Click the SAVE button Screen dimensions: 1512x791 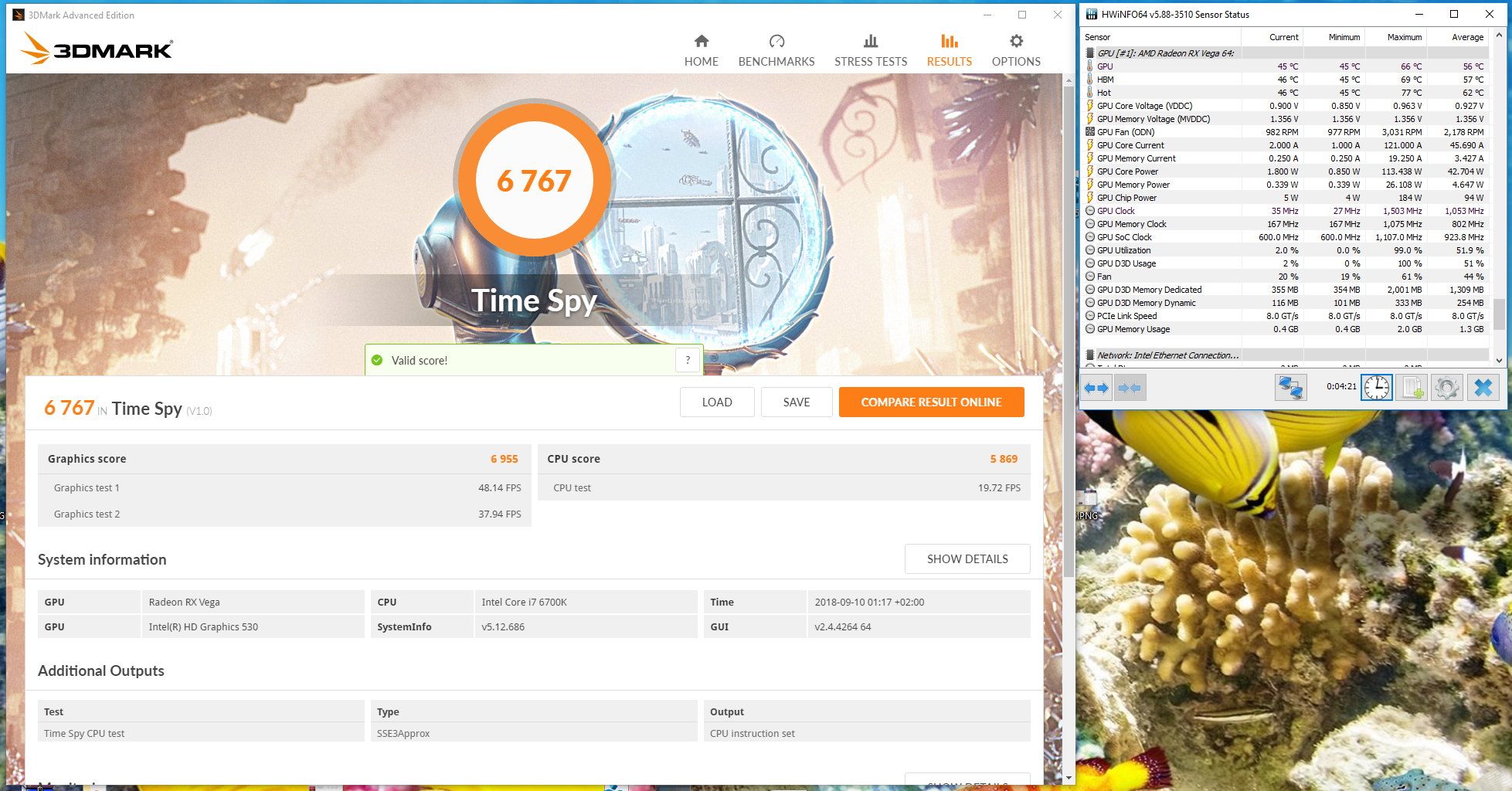797,402
